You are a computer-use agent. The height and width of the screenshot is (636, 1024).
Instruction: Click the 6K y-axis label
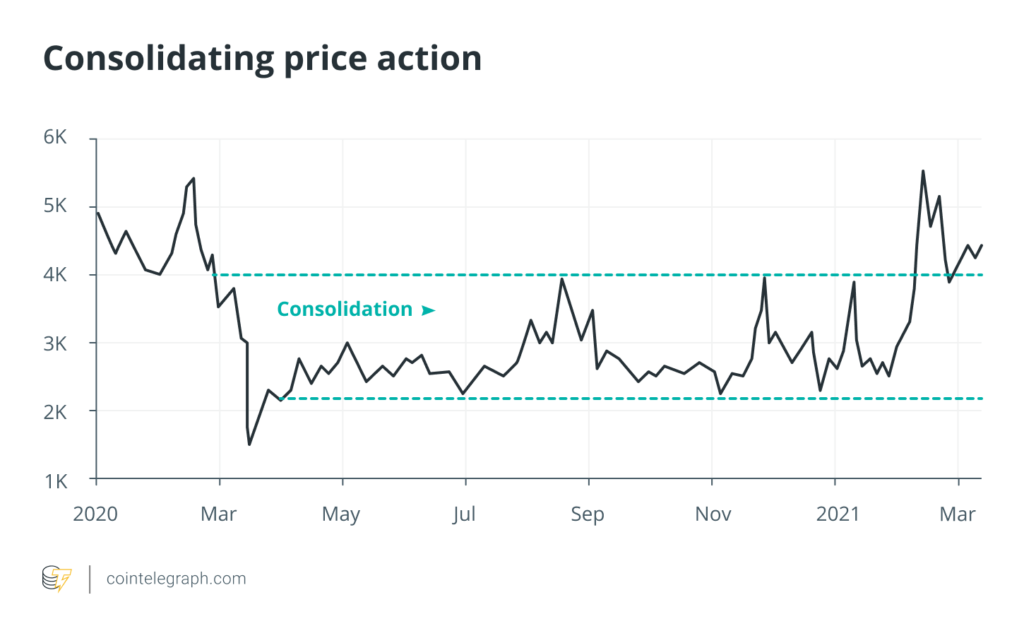pyautogui.click(x=54, y=138)
